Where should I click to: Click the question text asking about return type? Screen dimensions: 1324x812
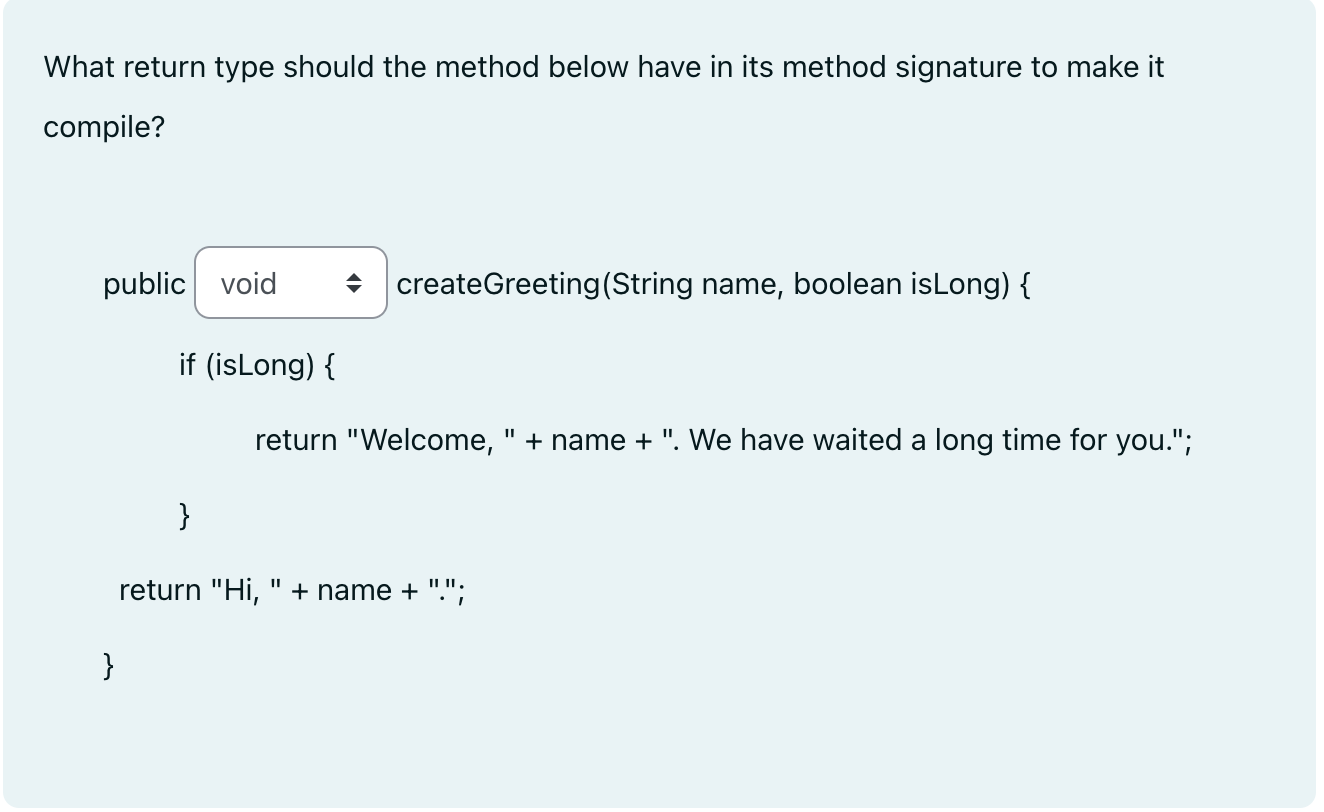pos(600,67)
